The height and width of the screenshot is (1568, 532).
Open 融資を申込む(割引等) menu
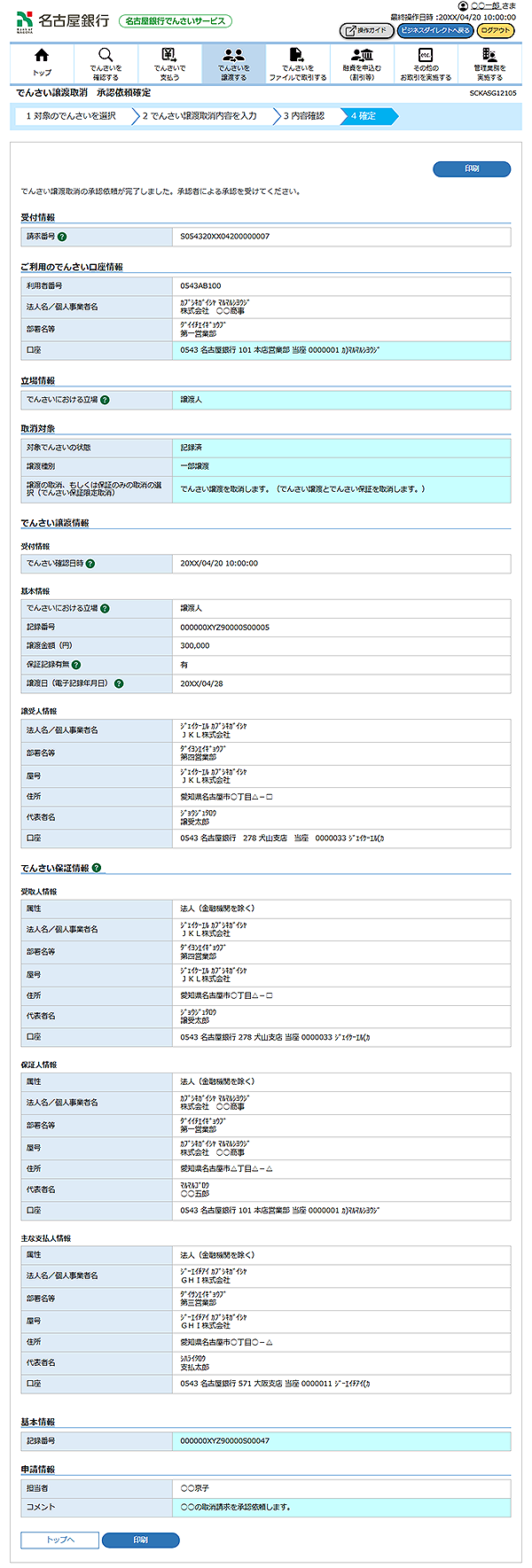tap(362, 63)
